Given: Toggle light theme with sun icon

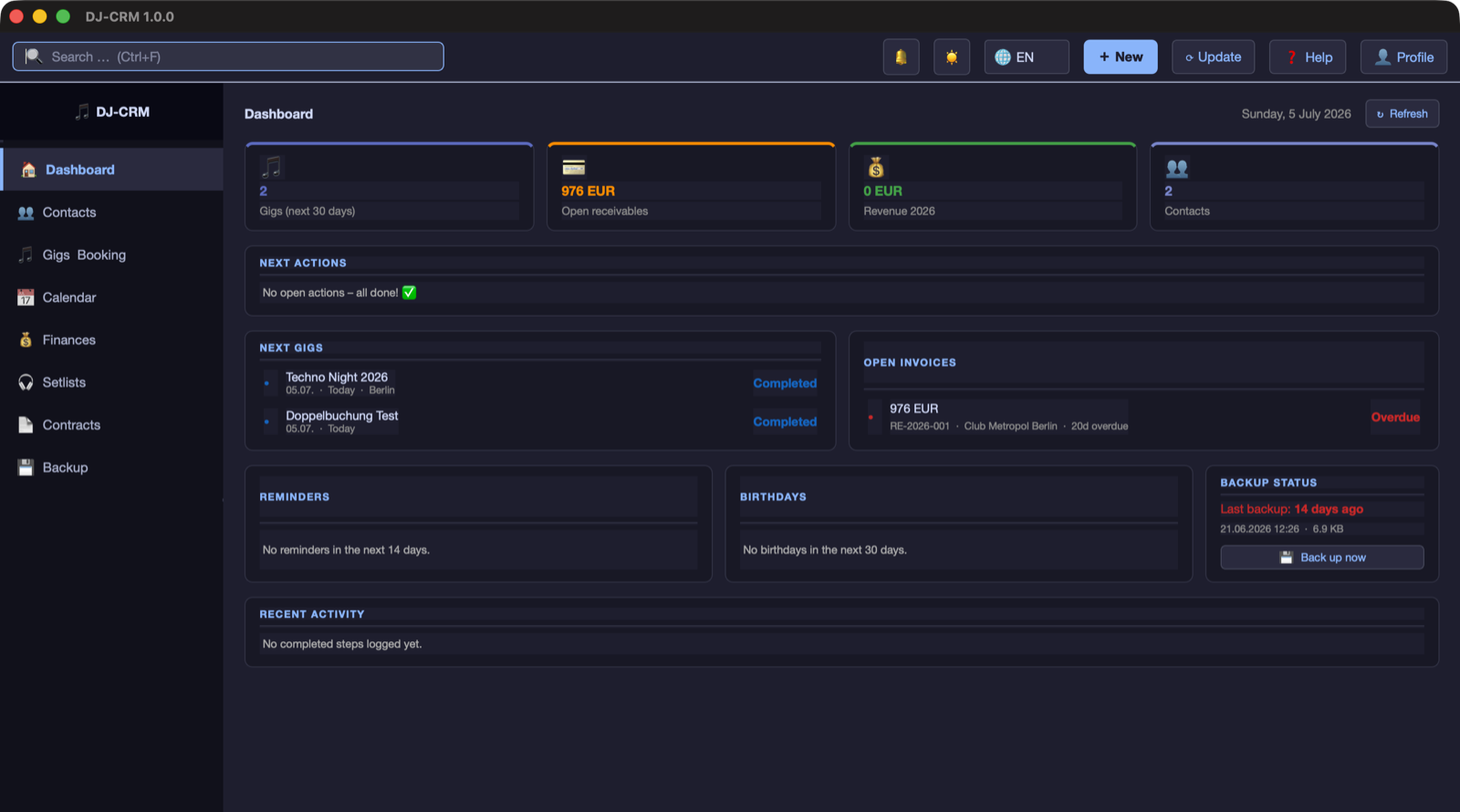Looking at the screenshot, I should click(952, 57).
